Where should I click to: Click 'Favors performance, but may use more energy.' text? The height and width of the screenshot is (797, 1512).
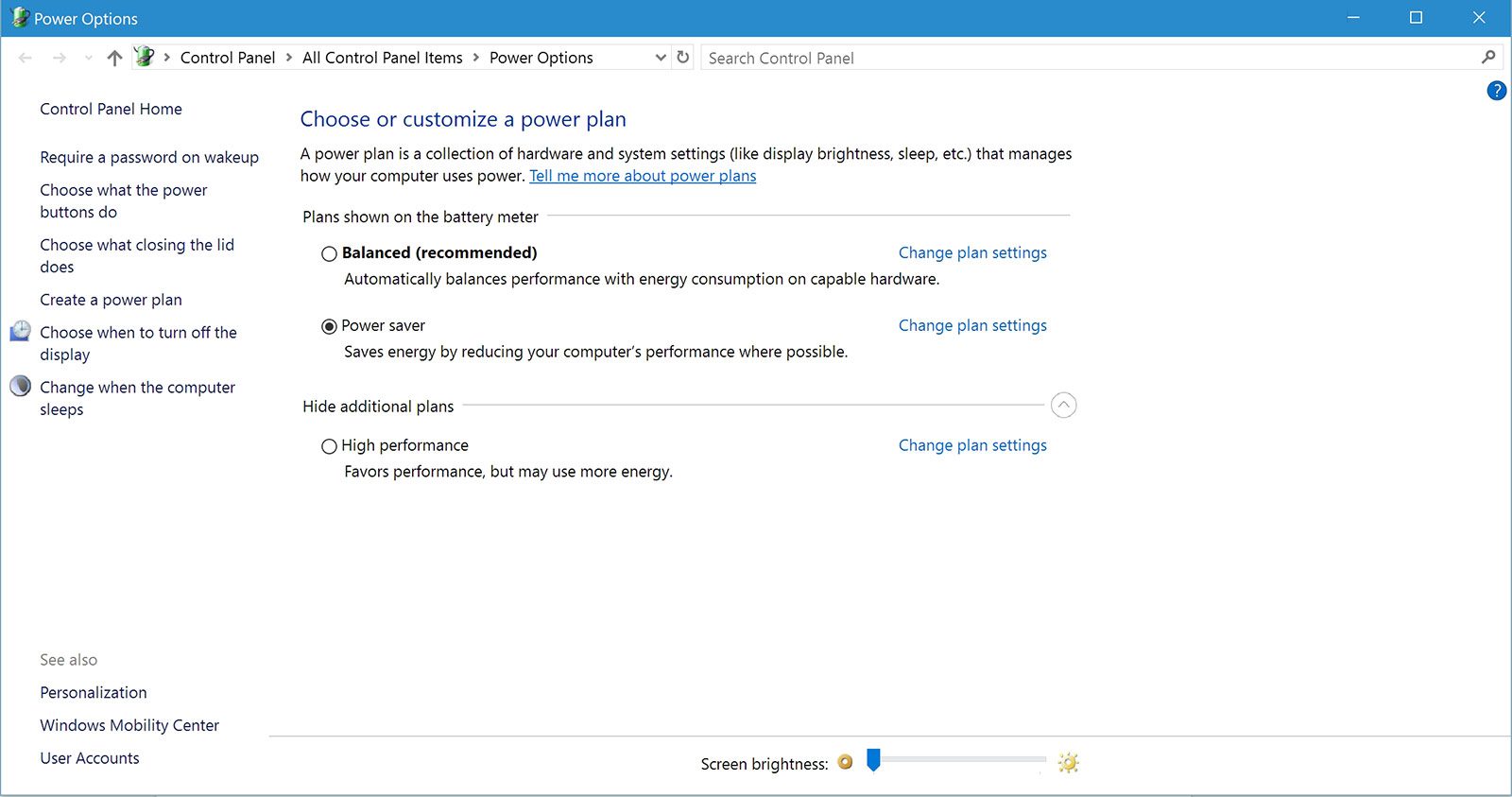(508, 472)
